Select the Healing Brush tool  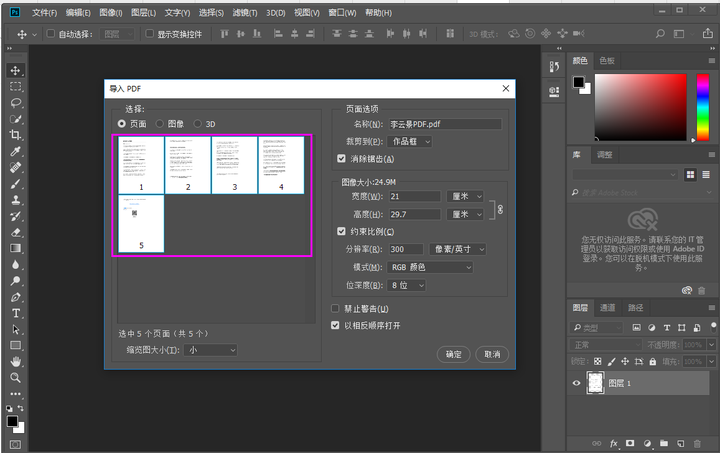point(15,168)
